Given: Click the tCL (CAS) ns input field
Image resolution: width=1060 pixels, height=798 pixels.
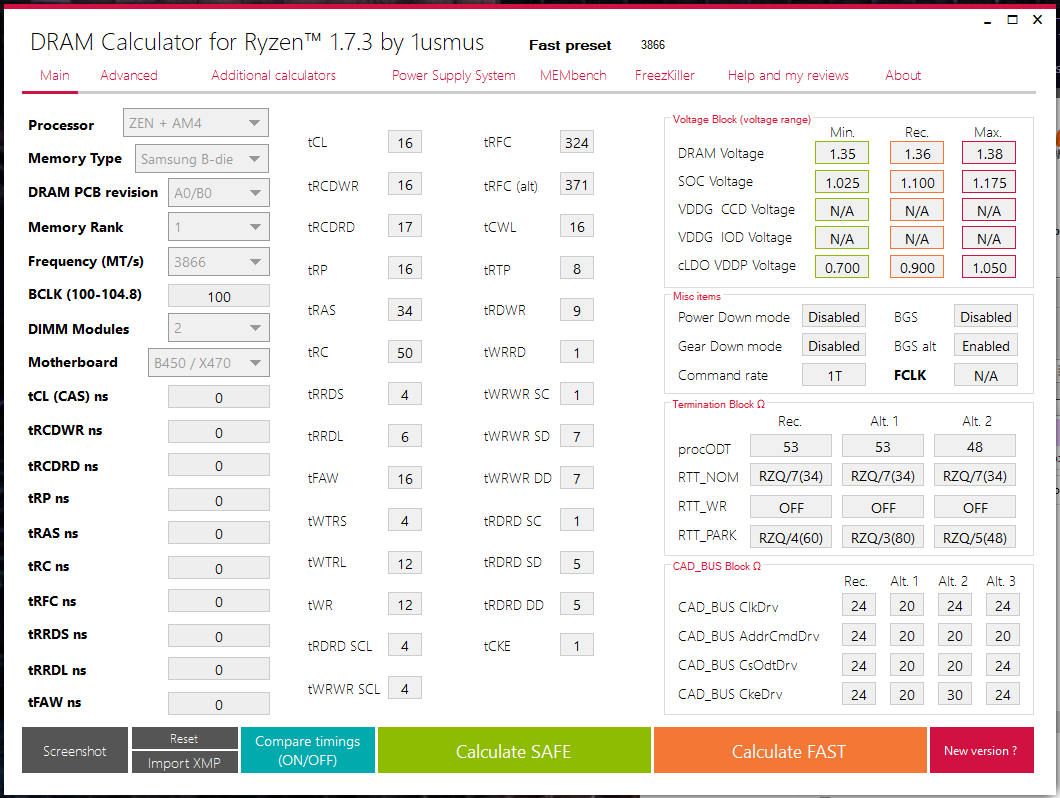Looking at the screenshot, I should (x=219, y=397).
